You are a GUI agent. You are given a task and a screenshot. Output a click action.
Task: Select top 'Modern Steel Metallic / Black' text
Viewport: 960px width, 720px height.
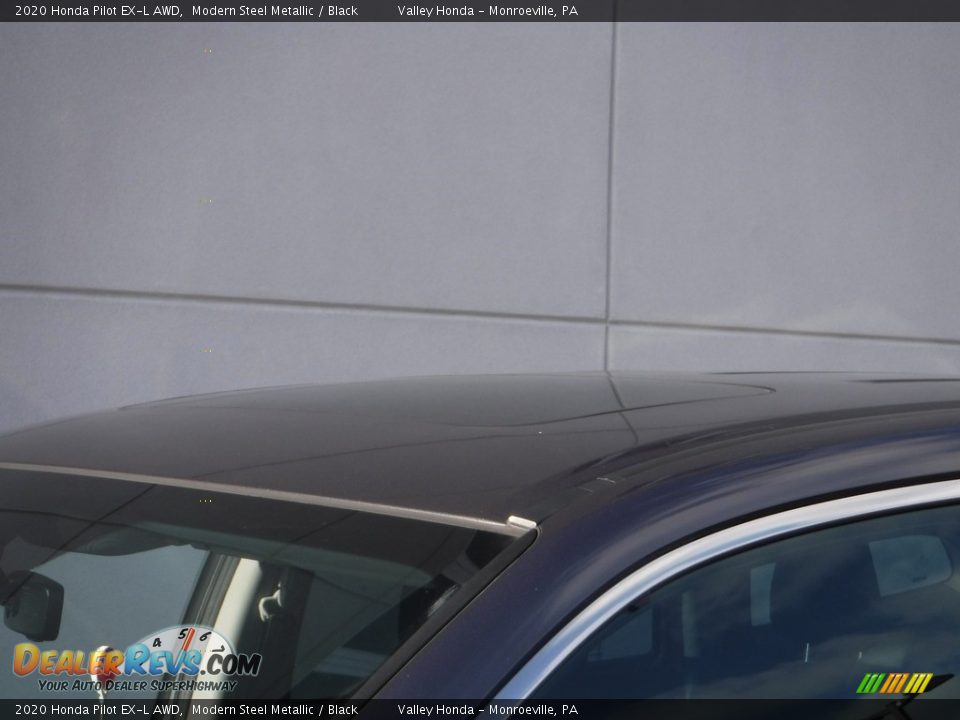point(274,11)
